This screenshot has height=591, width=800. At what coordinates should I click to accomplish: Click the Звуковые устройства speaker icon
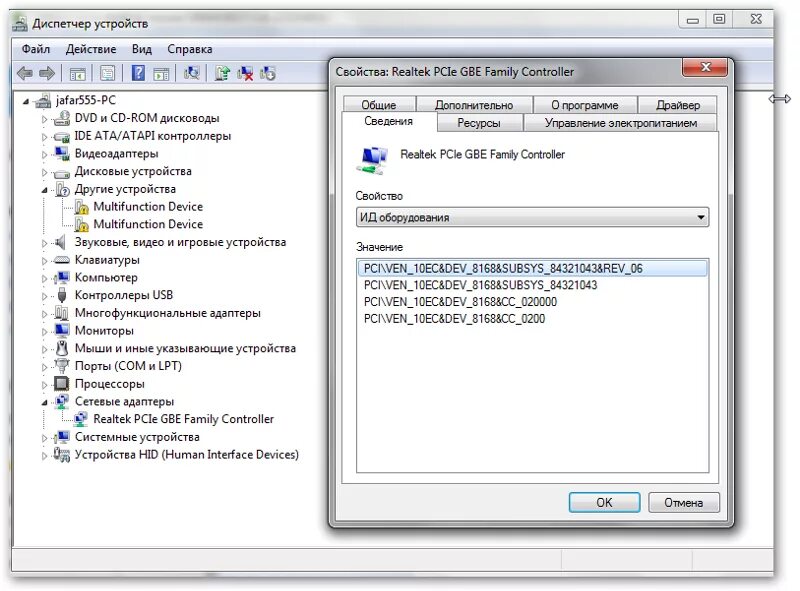click(x=61, y=242)
